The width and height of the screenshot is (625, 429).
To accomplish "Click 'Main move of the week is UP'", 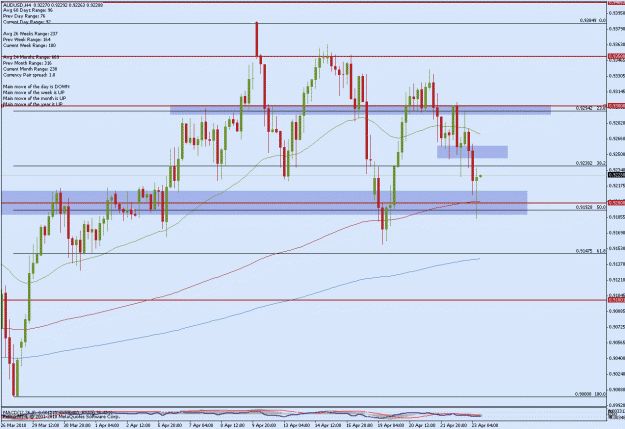I will [33, 92].
